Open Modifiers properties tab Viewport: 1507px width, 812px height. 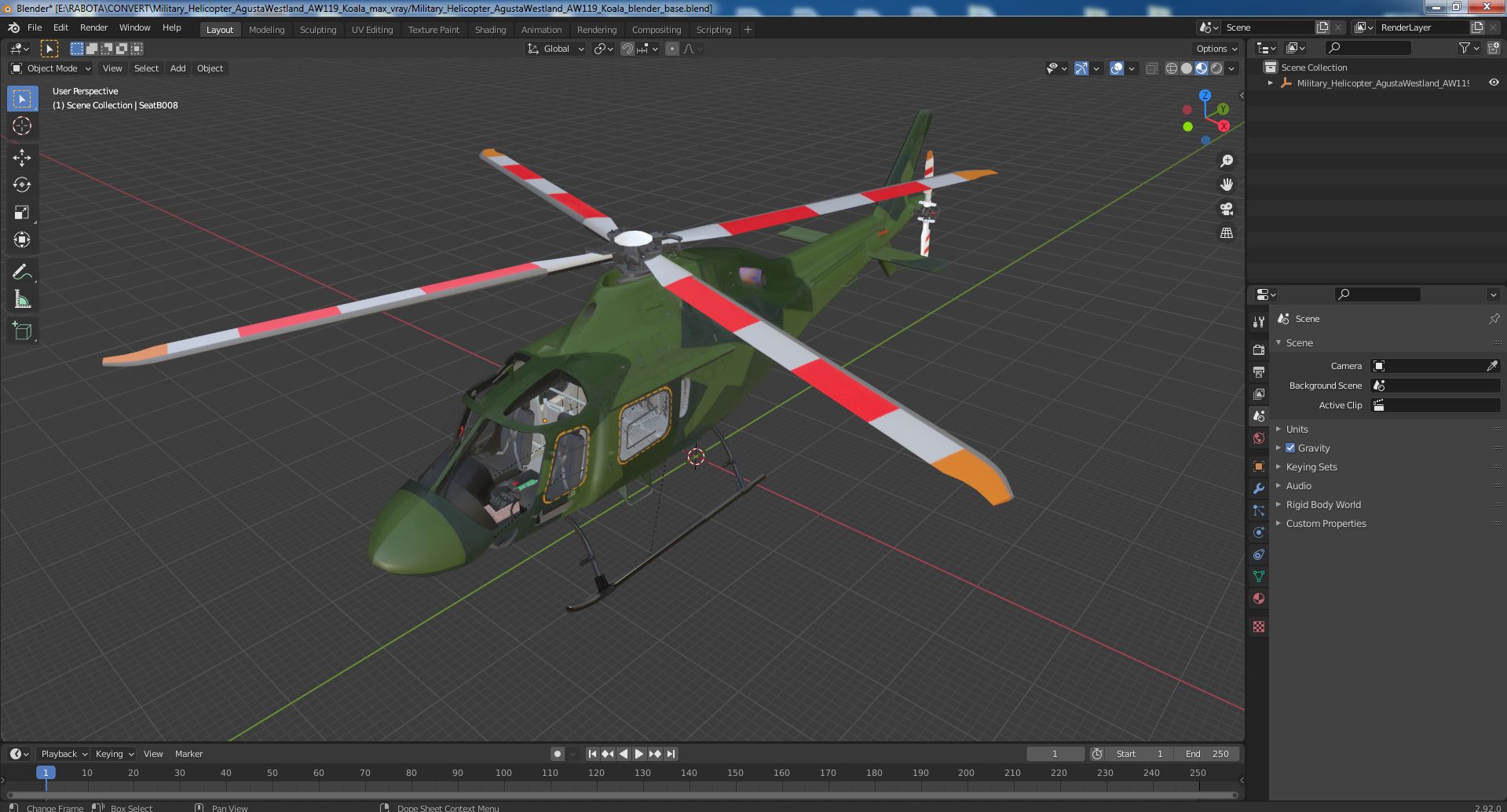[x=1259, y=488]
